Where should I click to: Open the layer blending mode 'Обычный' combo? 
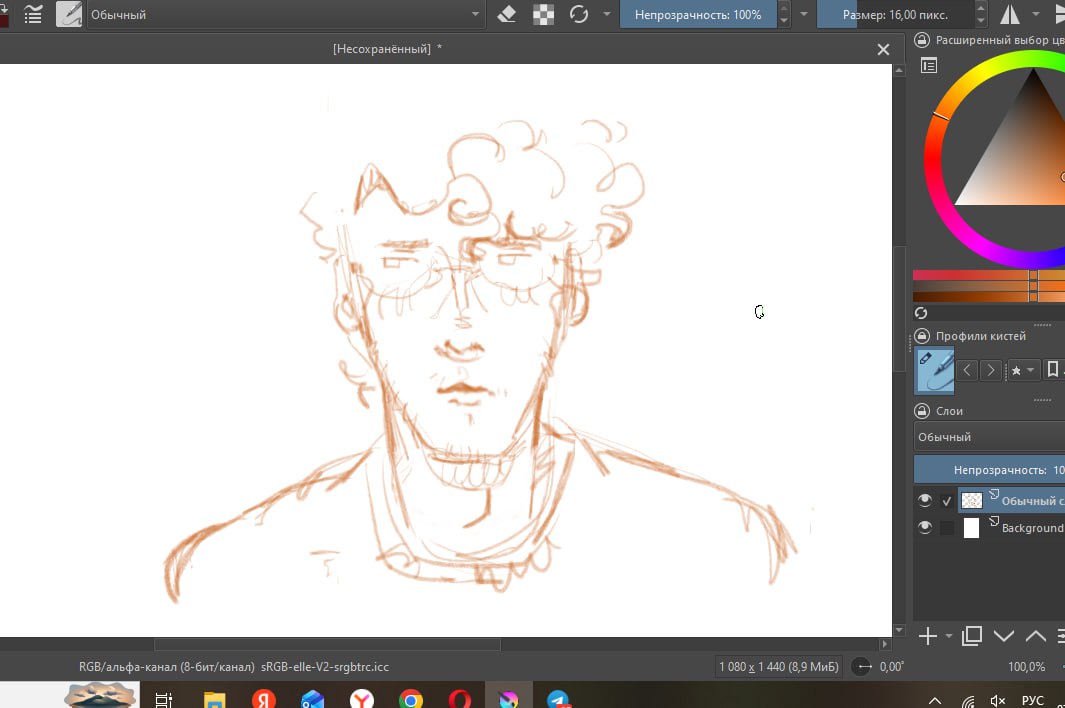[x=989, y=437]
